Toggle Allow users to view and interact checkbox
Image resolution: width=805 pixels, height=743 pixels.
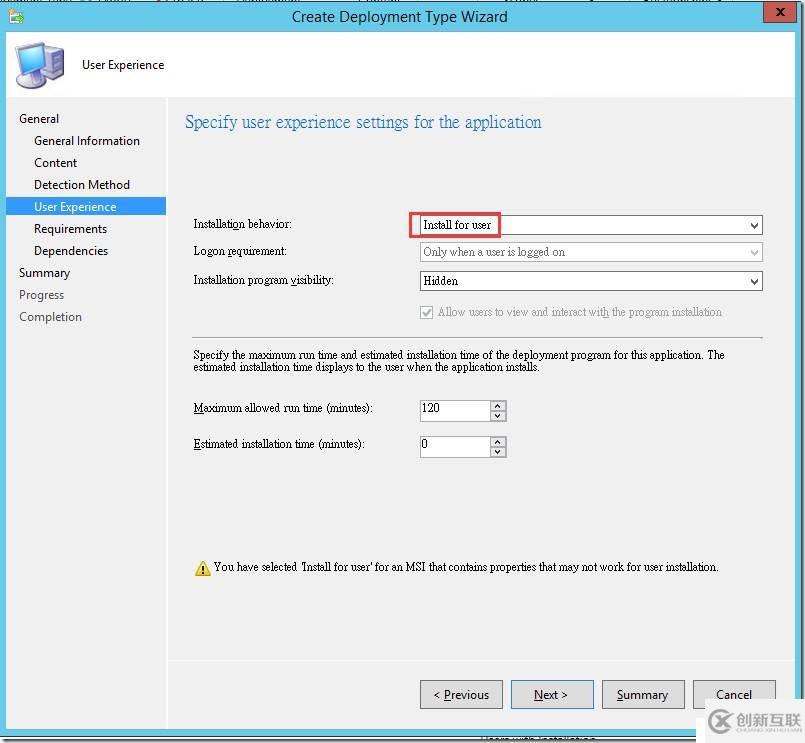click(x=427, y=312)
